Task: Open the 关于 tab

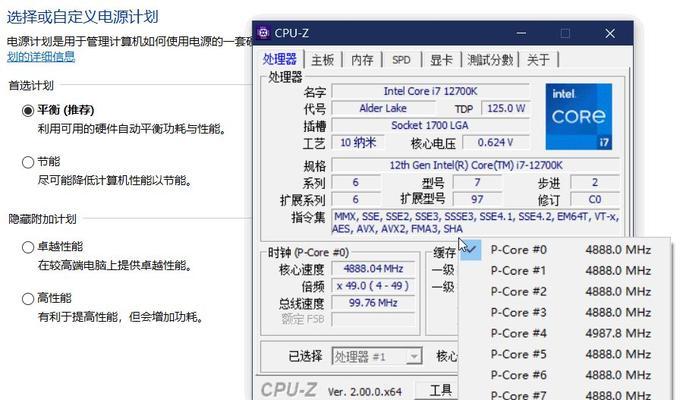Action: (538, 60)
